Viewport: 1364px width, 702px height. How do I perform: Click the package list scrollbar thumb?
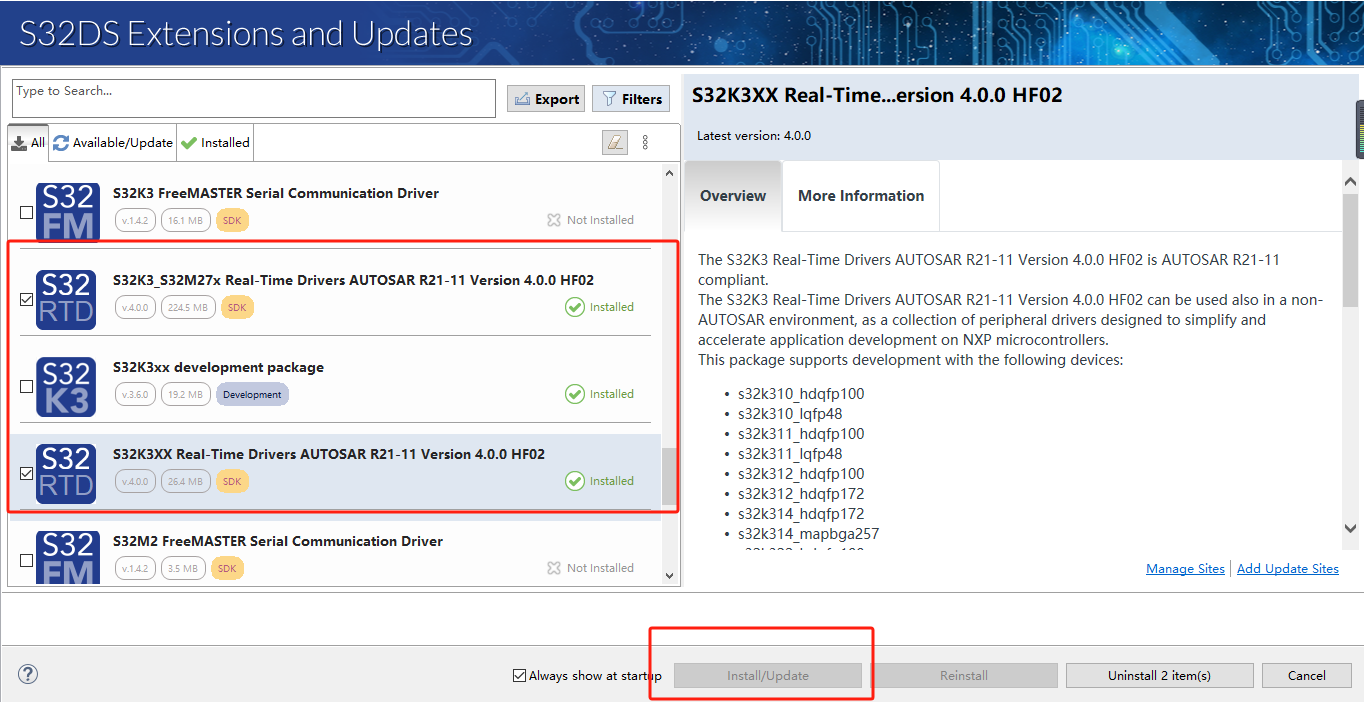[x=669, y=477]
